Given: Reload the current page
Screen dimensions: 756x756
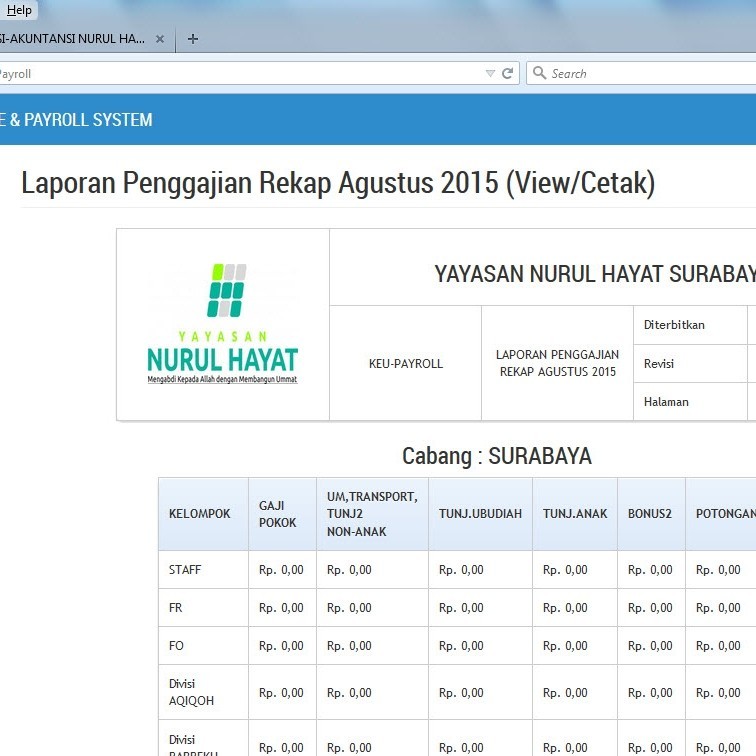Looking at the screenshot, I should (507, 73).
